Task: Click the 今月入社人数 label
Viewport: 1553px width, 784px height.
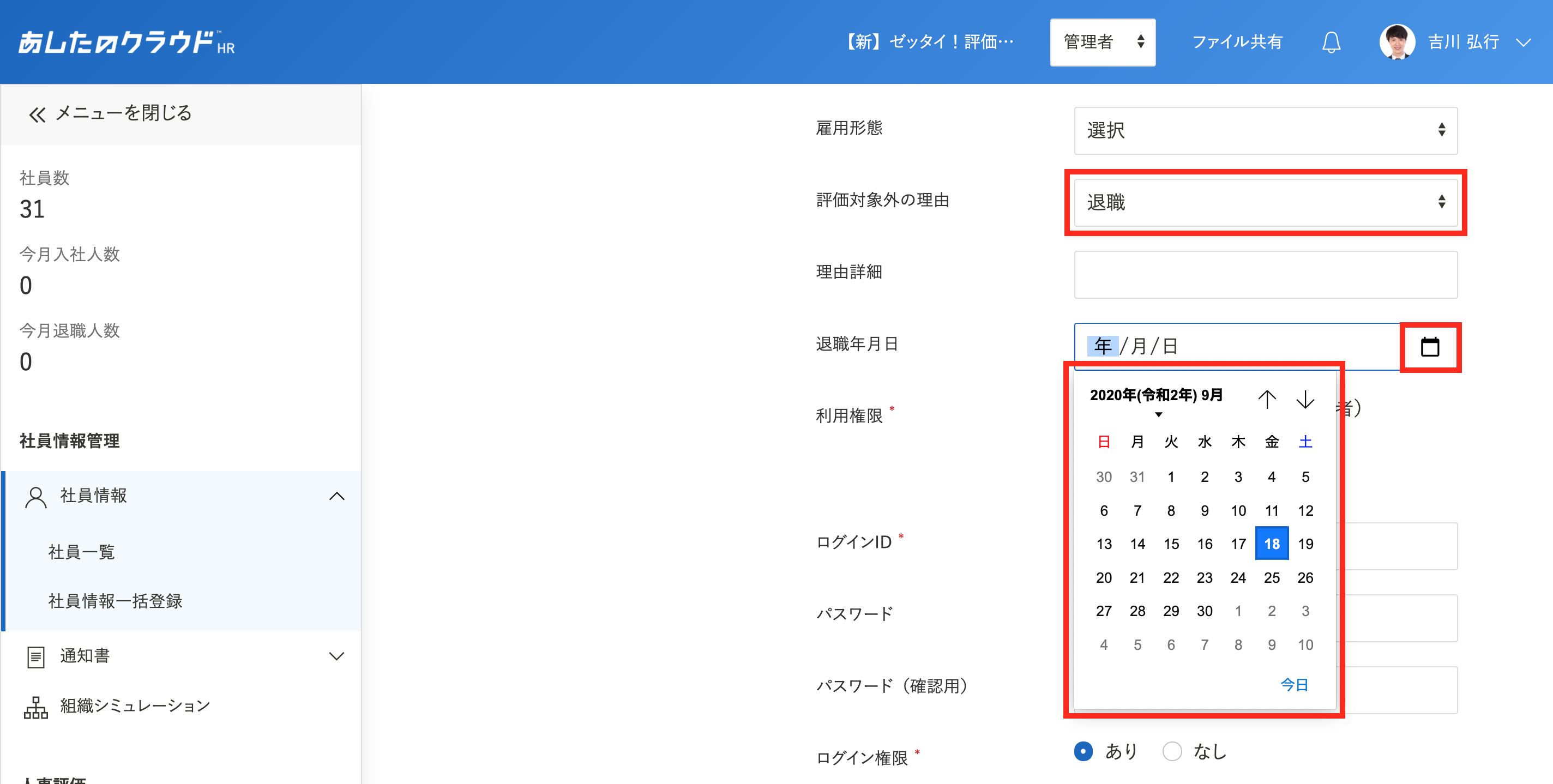Action: (69, 254)
